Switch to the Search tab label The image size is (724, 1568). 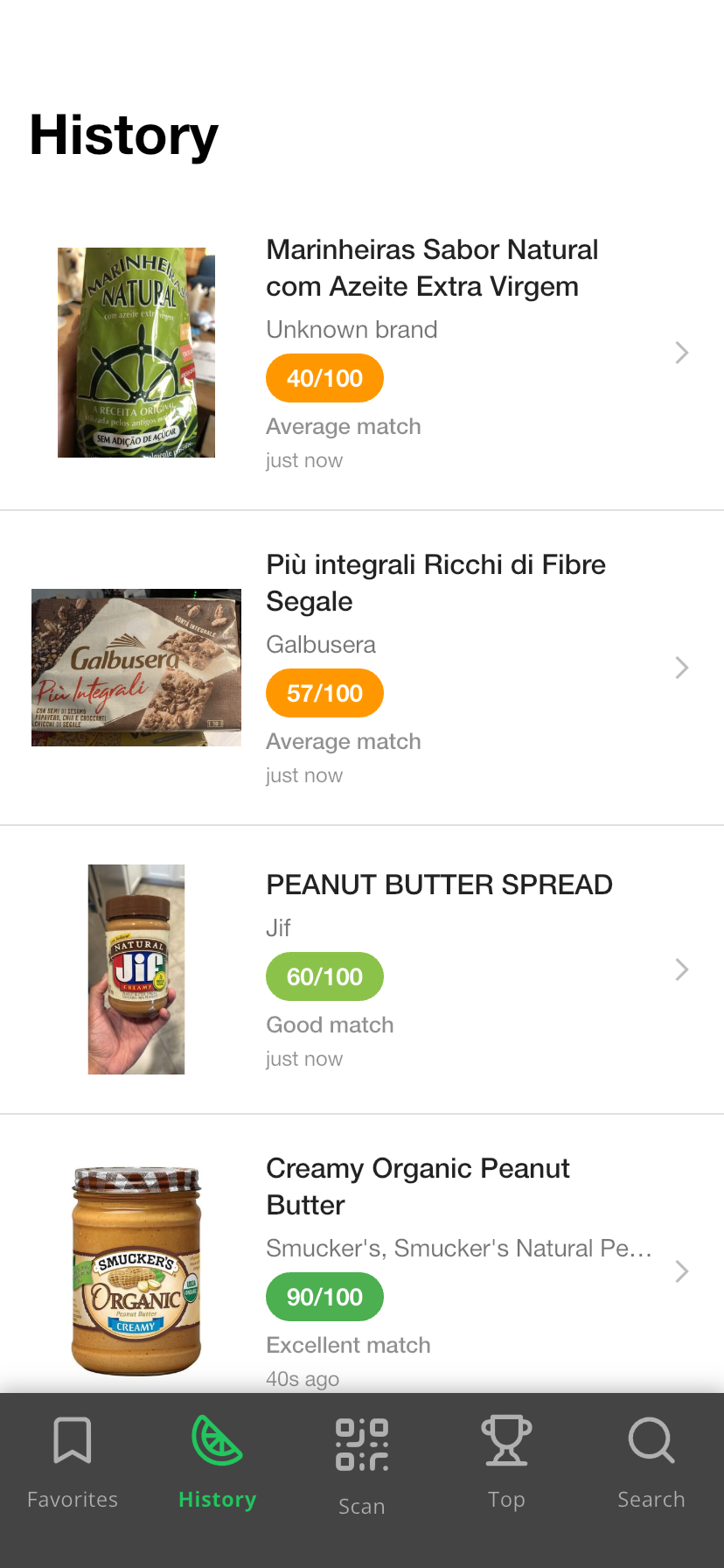[x=651, y=1500]
